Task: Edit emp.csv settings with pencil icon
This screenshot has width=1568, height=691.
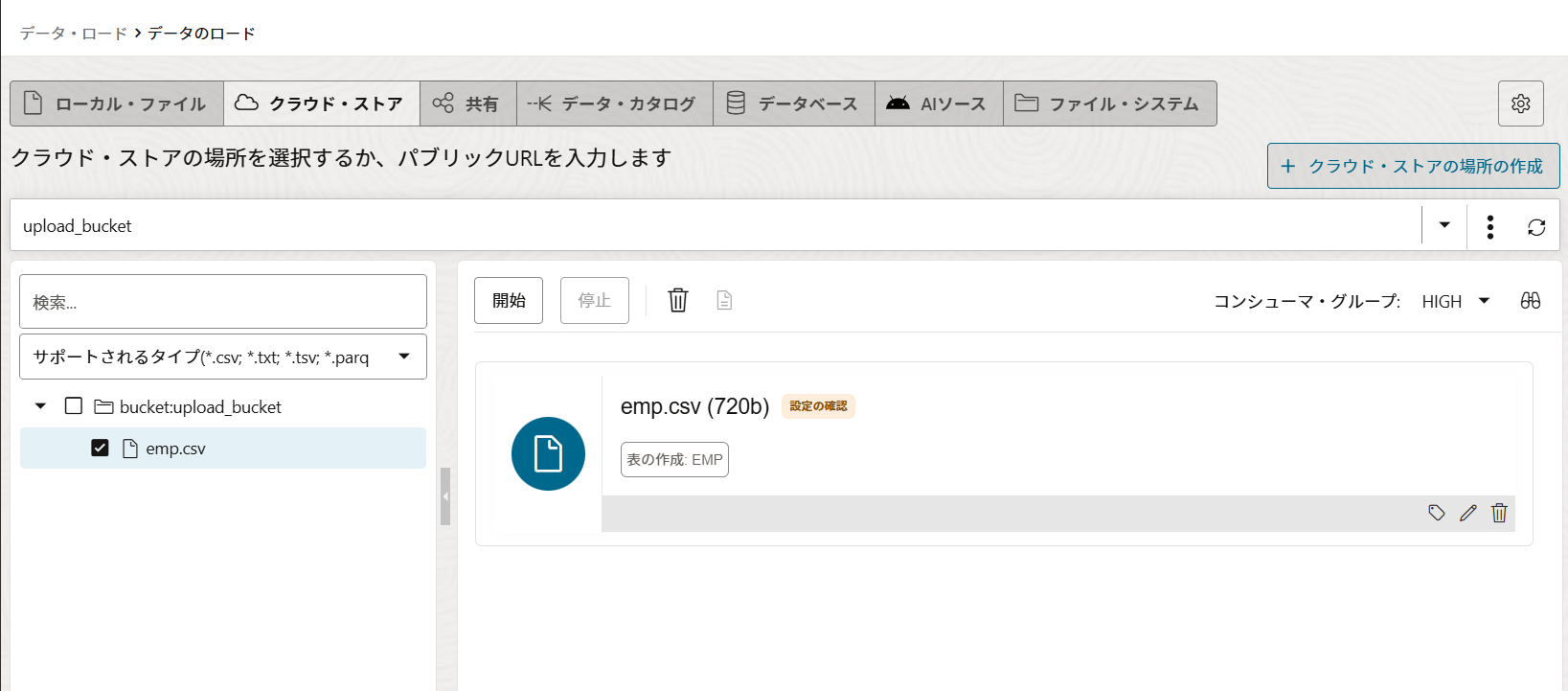Action: pyautogui.click(x=1468, y=513)
